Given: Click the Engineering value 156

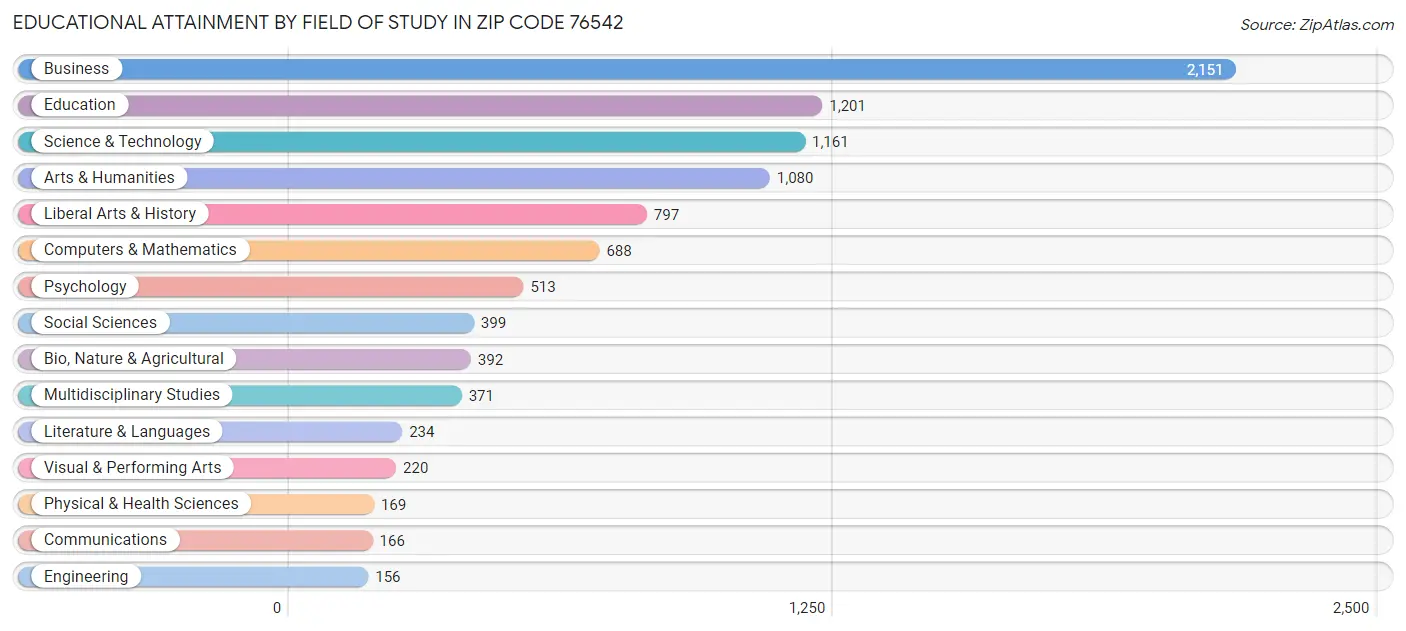Looking at the screenshot, I should coord(388,577).
